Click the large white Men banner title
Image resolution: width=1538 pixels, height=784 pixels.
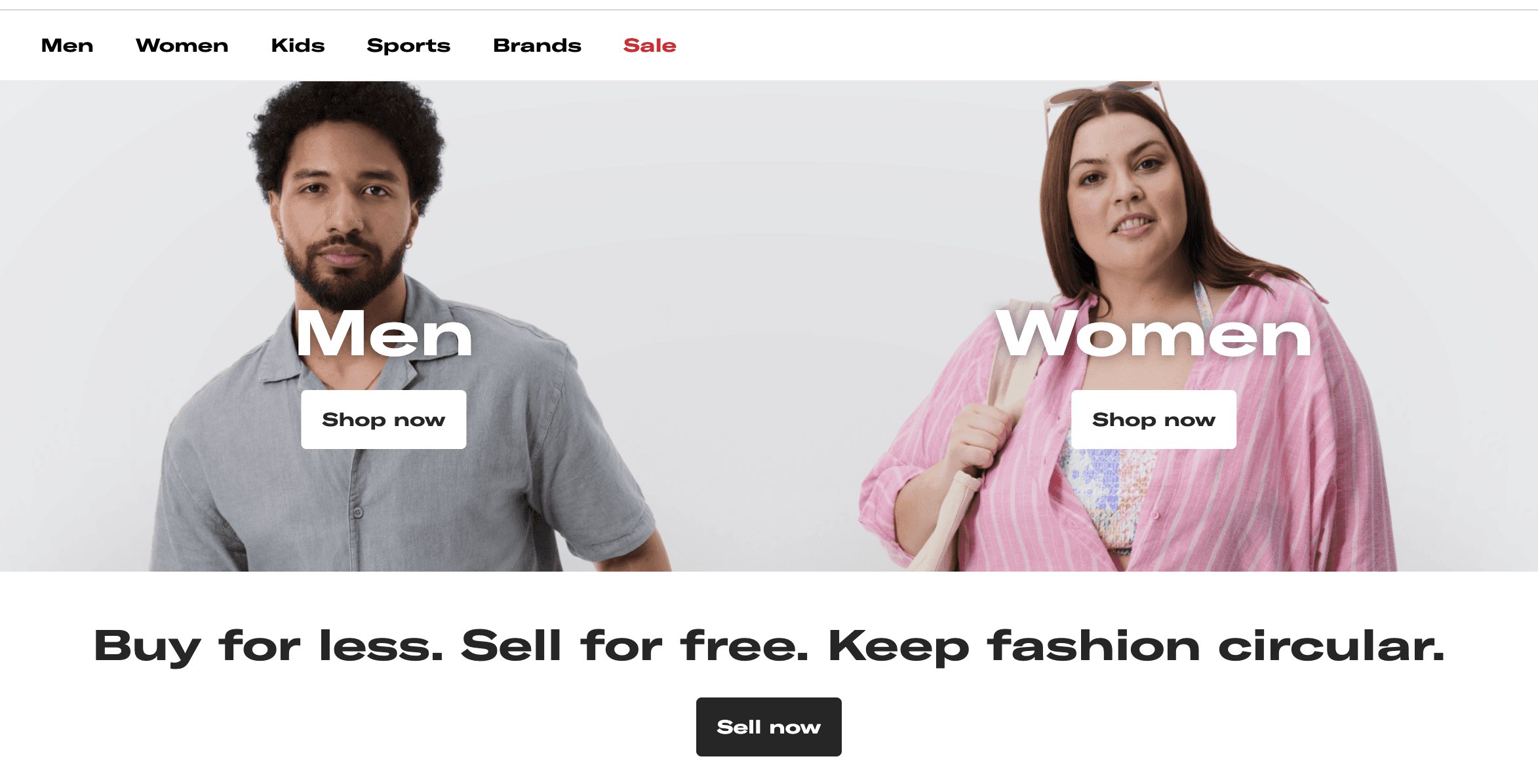click(x=384, y=334)
